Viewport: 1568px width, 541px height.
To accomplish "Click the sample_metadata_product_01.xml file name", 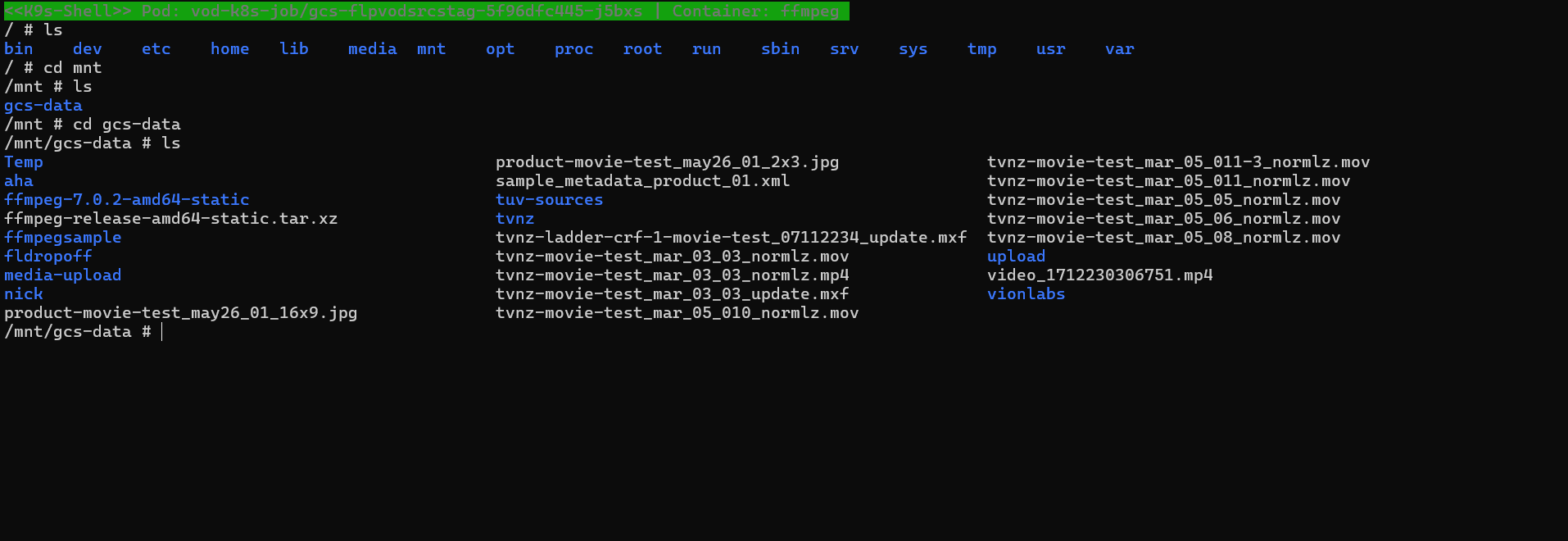I will tap(642, 181).
